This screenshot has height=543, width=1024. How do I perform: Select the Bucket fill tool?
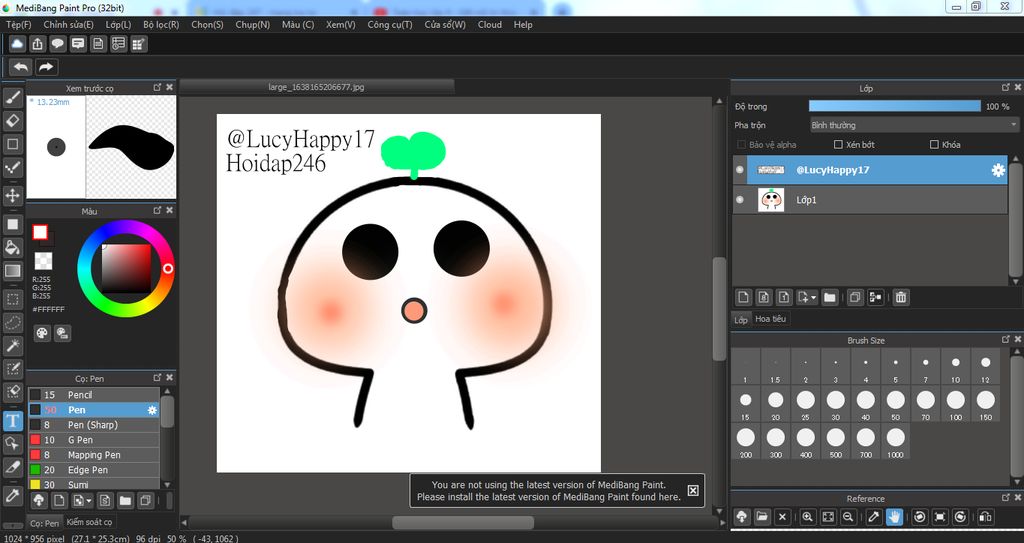pos(12,248)
